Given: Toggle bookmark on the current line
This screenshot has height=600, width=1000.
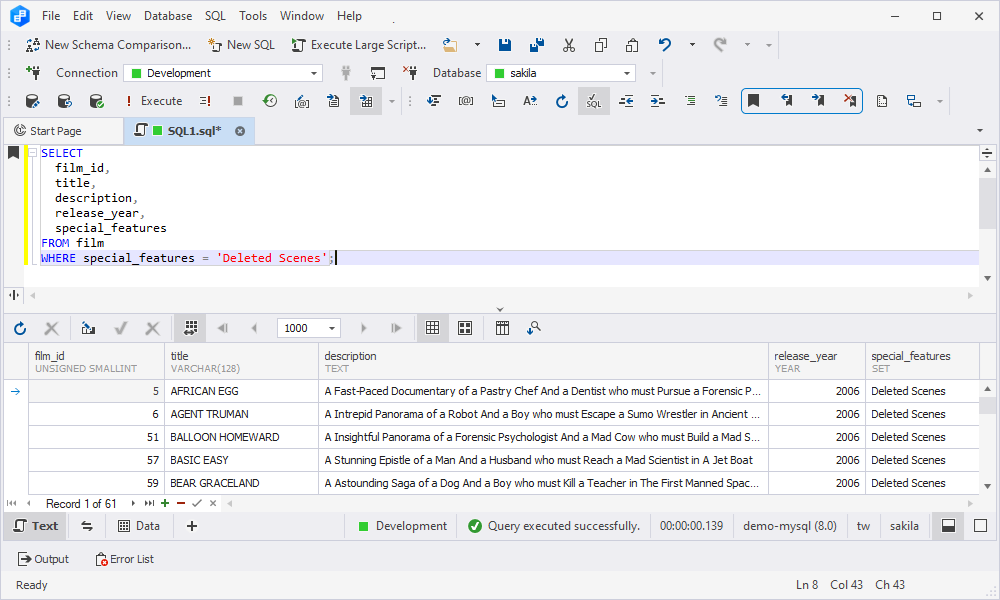Looking at the screenshot, I should (754, 101).
